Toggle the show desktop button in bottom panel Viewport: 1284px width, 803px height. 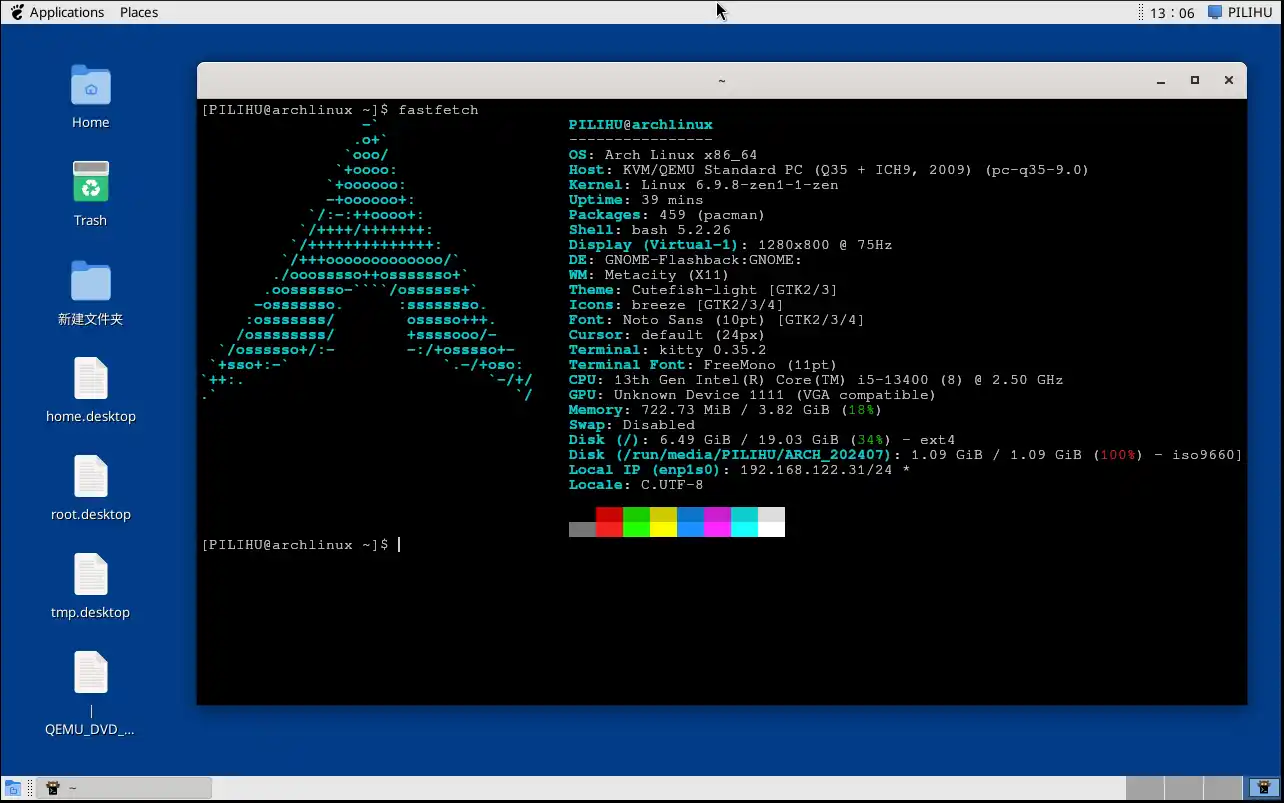pos(12,788)
